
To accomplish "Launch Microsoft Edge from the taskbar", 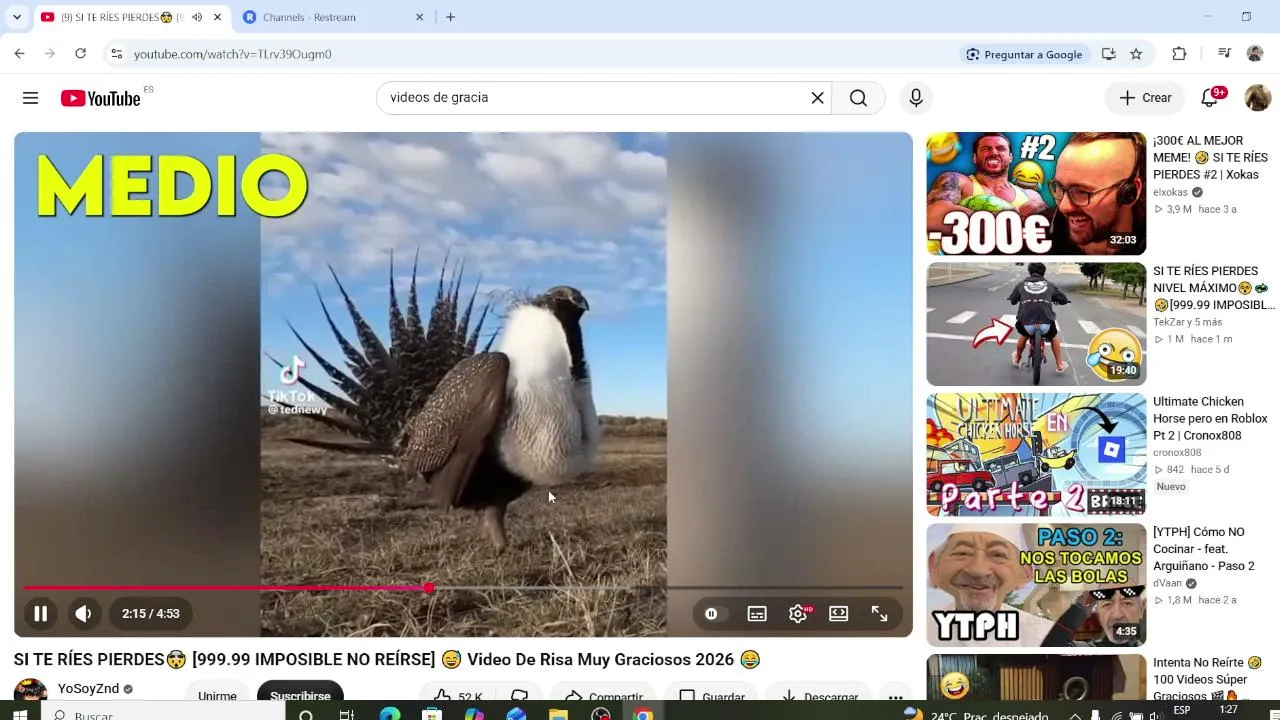I will click(x=390, y=714).
